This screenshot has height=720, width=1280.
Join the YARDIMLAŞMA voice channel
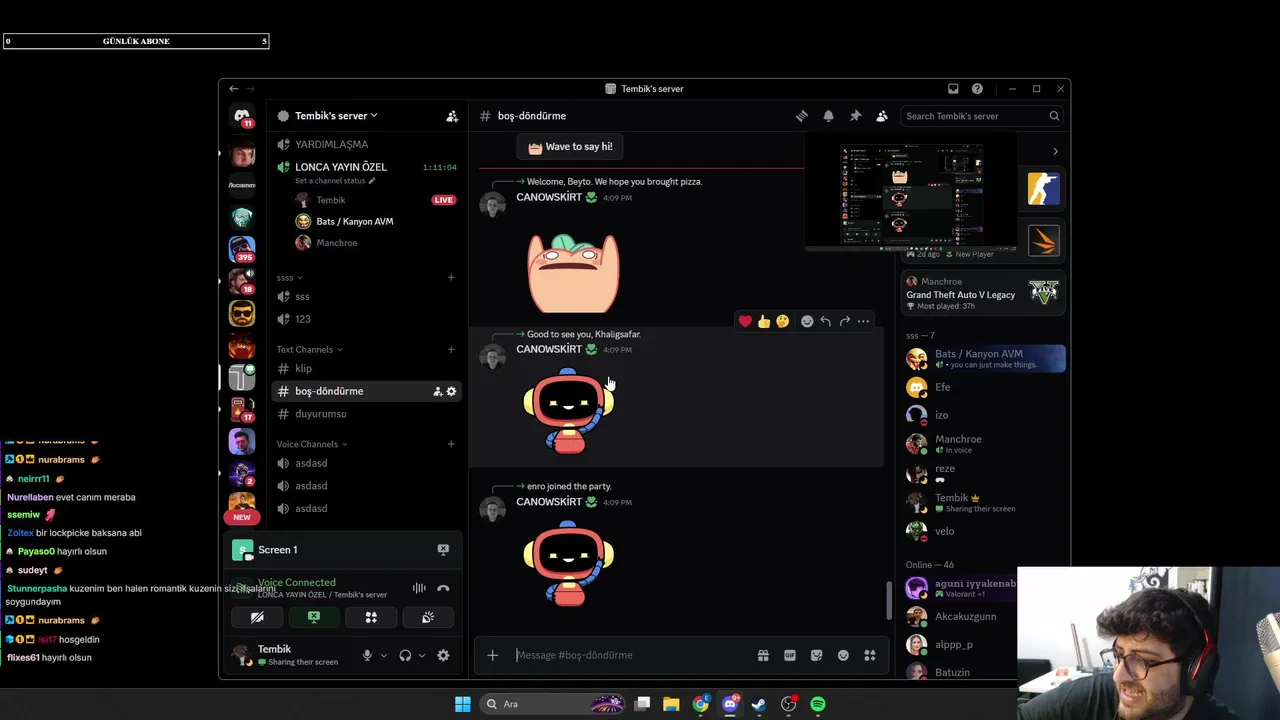(x=366, y=144)
